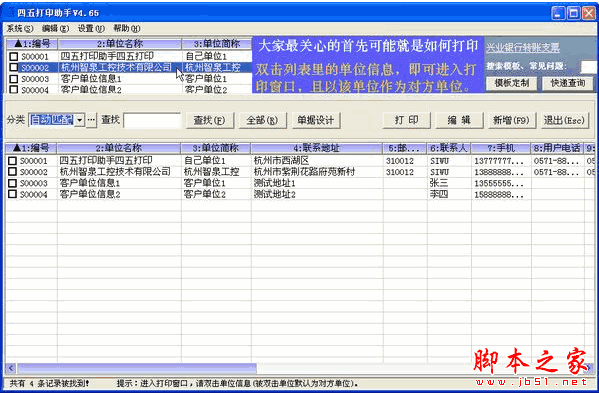
Task: Focus the 搜索模板、常见问题 input box
Action: (x=589, y=67)
